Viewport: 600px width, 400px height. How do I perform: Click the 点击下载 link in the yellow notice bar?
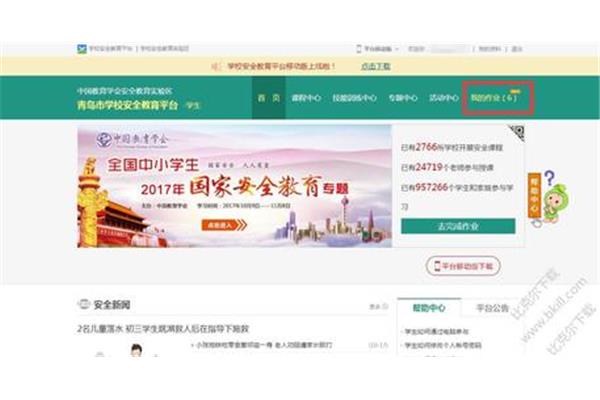[375, 66]
